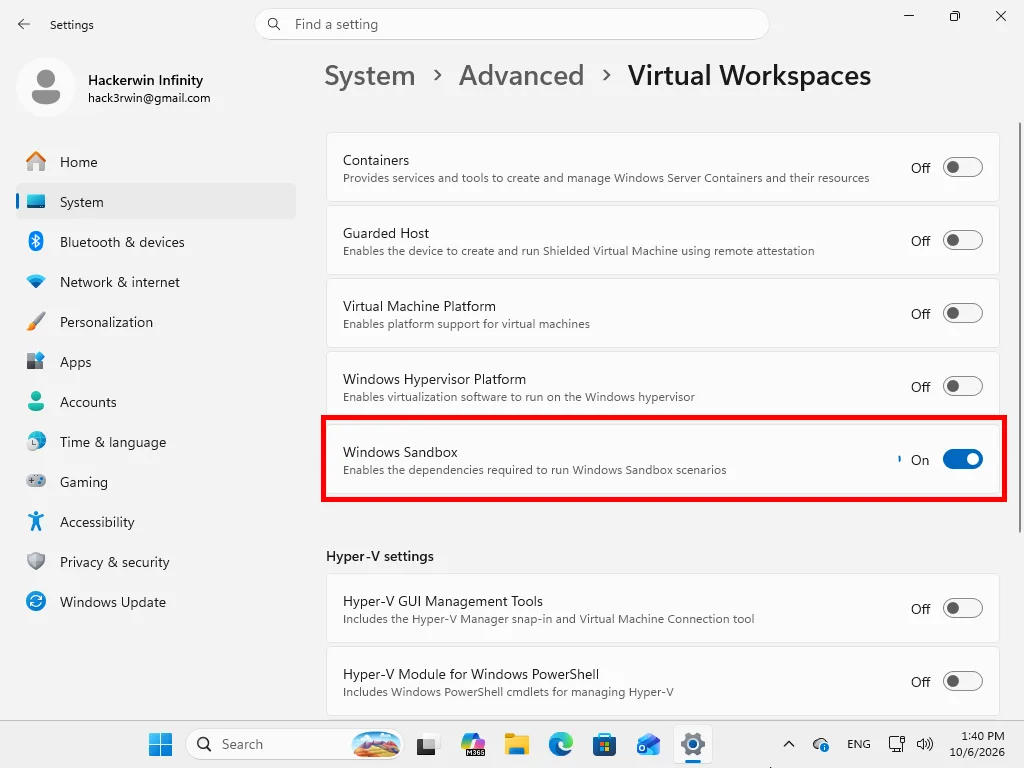The height and width of the screenshot is (768, 1024).
Task: Select Personalization in the sidebar
Action: 156,321
